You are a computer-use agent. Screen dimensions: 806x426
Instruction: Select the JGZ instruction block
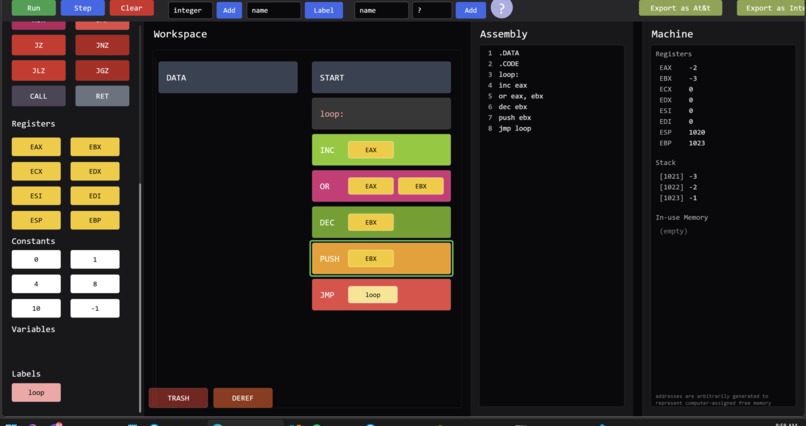(x=102, y=70)
